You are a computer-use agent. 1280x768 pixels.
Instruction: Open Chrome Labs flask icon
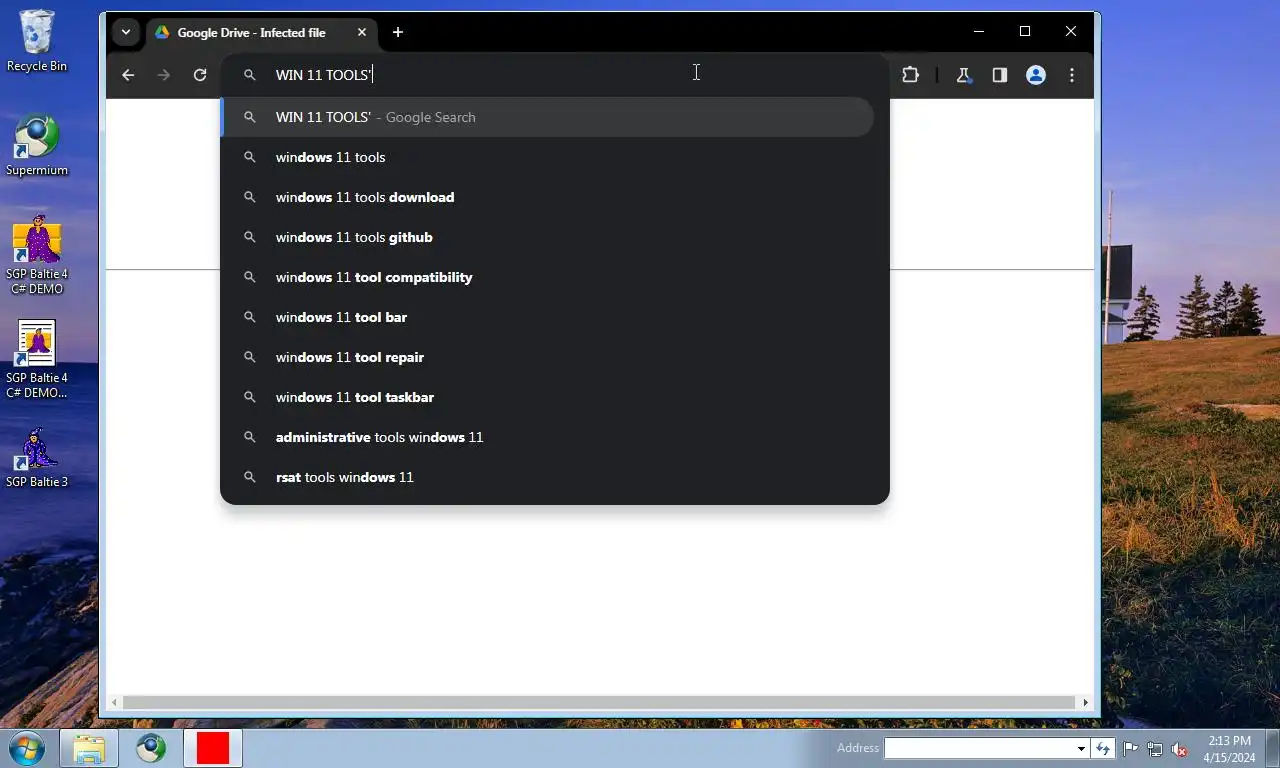click(x=964, y=75)
